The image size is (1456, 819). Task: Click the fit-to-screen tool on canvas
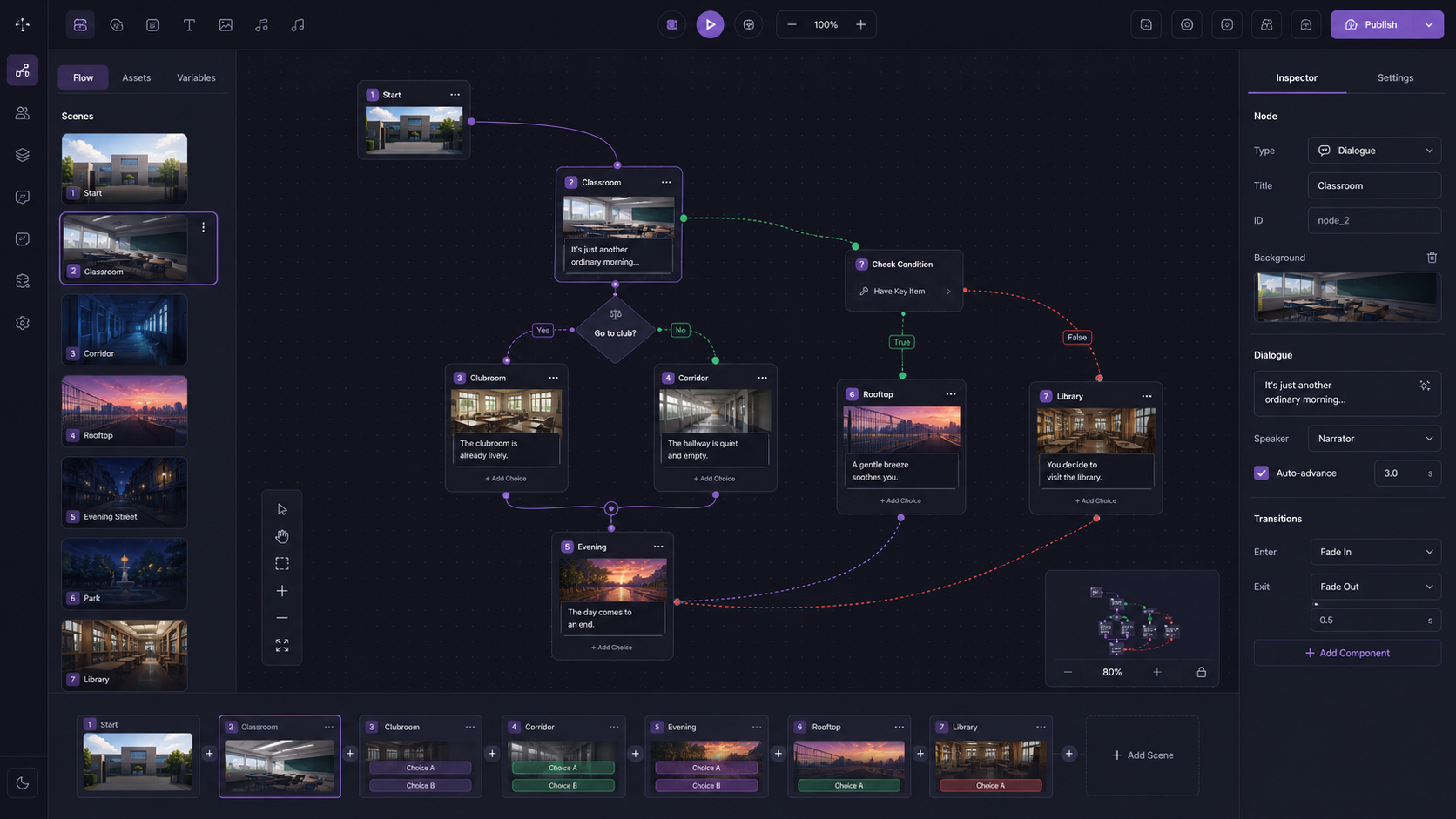282,645
